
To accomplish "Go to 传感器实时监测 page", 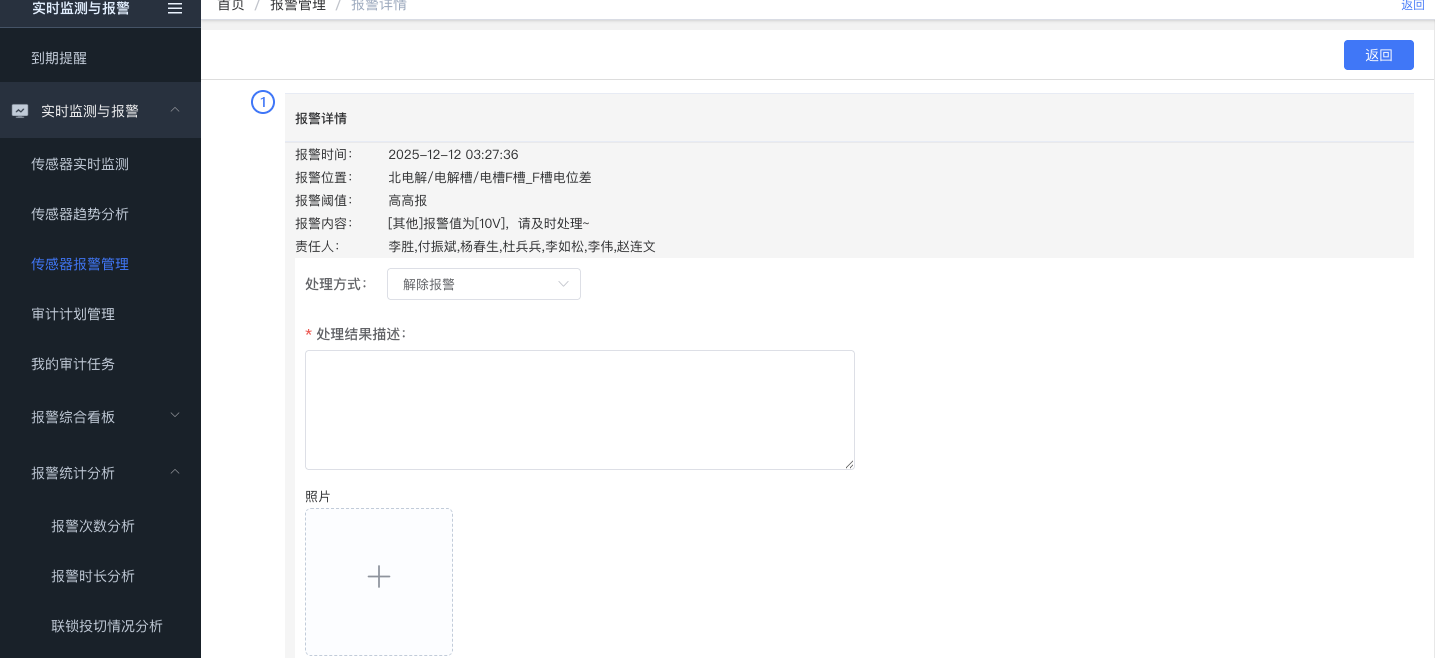I will (80, 164).
